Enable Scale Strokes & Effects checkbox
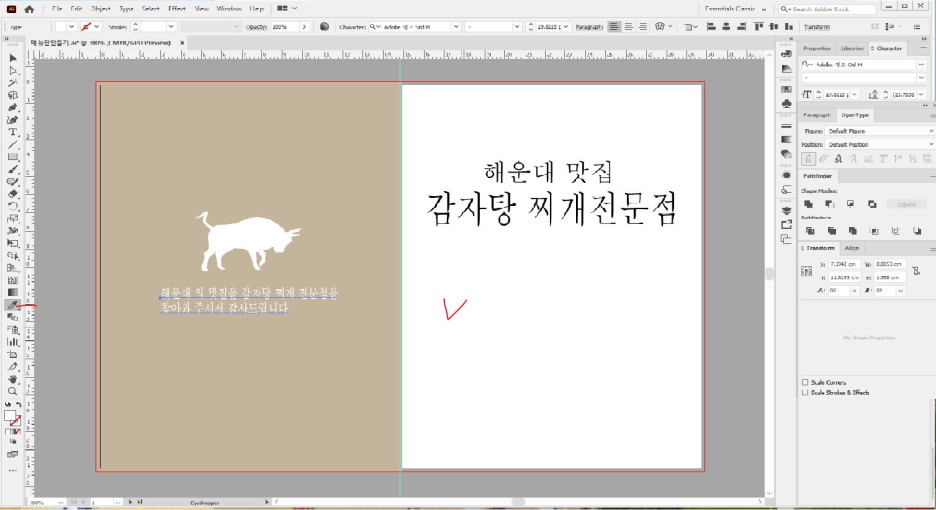The image size is (936, 510). click(x=805, y=392)
